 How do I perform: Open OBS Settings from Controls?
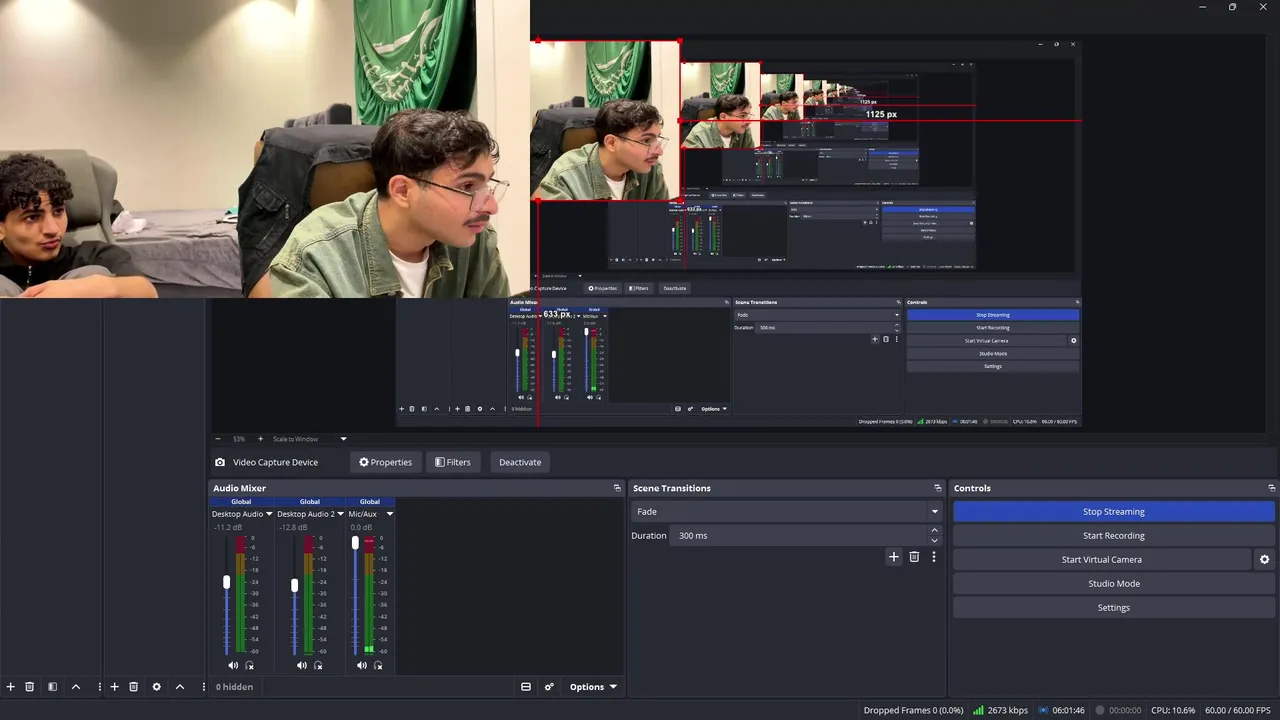pos(1113,608)
